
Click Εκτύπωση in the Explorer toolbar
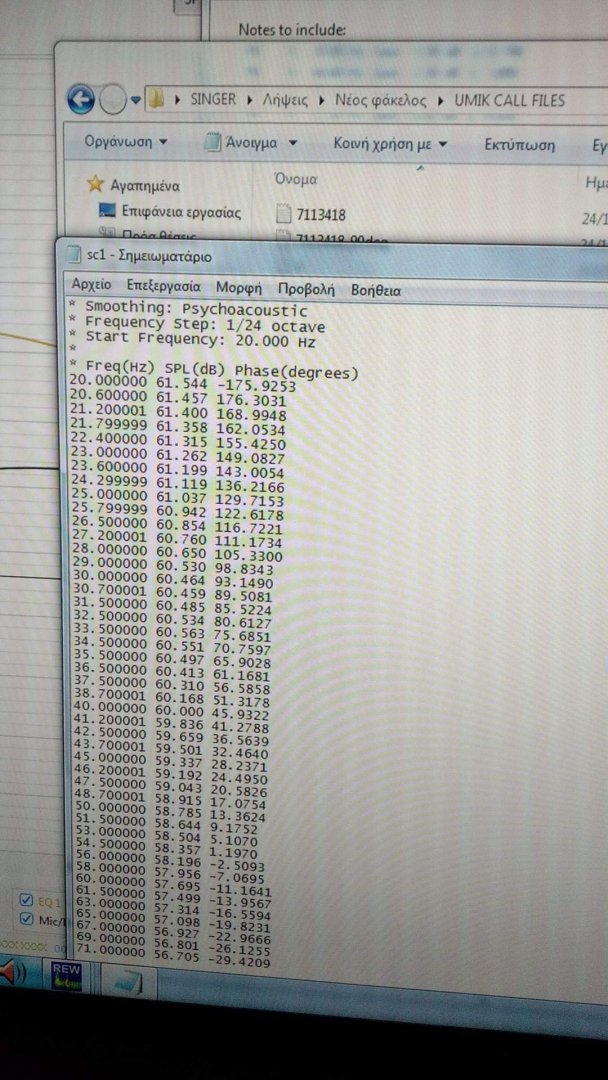click(519, 145)
